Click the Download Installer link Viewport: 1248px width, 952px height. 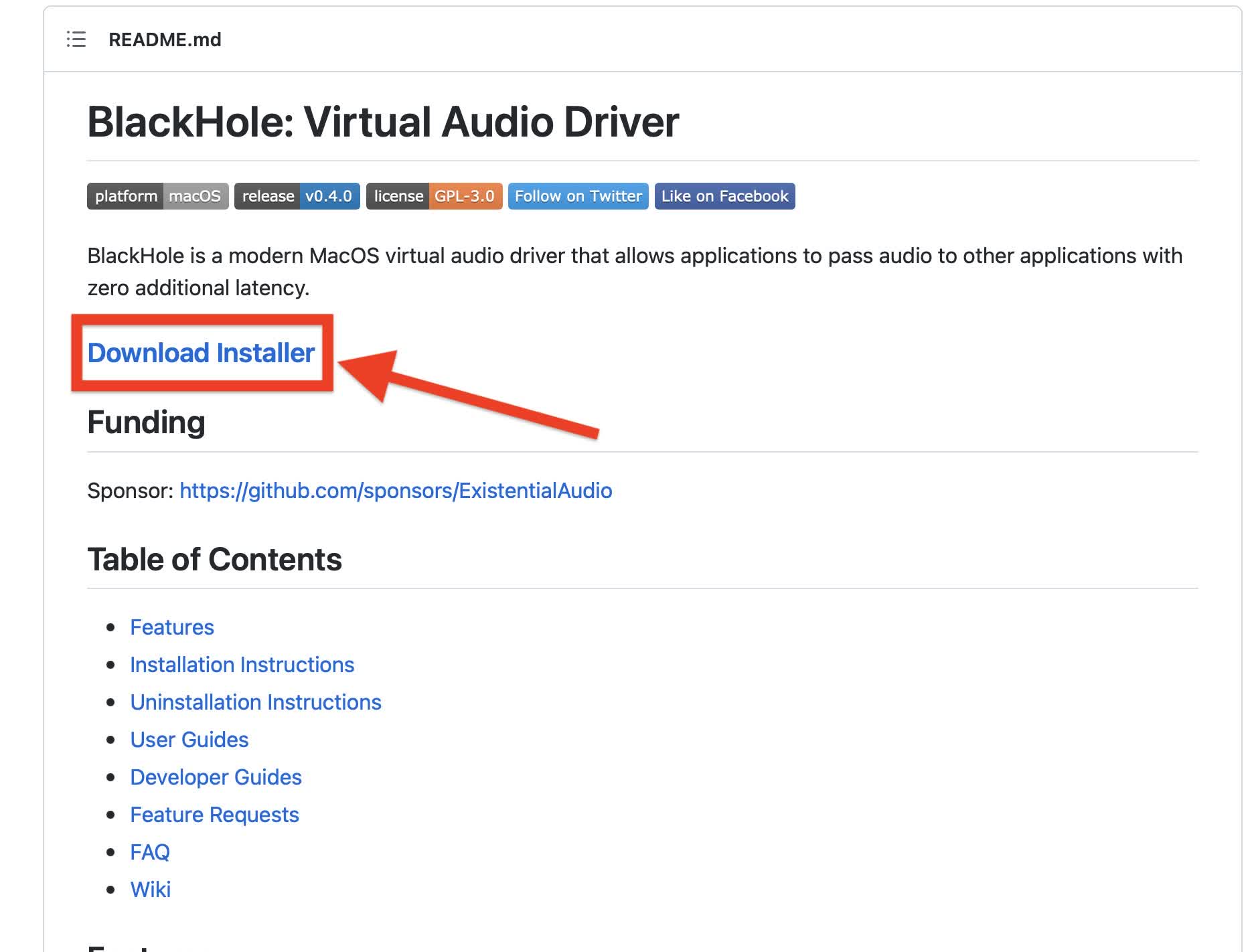pyautogui.click(x=201, y=353)
